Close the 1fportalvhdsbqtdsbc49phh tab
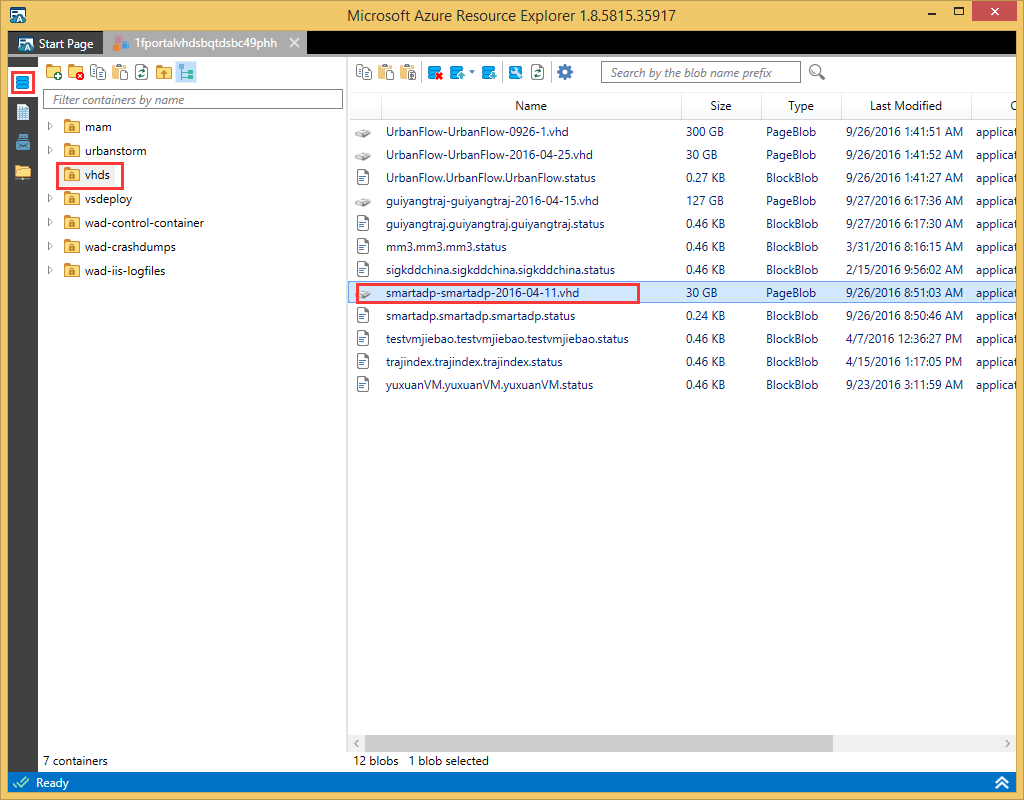Image resolution: width=1024 pixels, height=800 pixels. tap(294, 44)
